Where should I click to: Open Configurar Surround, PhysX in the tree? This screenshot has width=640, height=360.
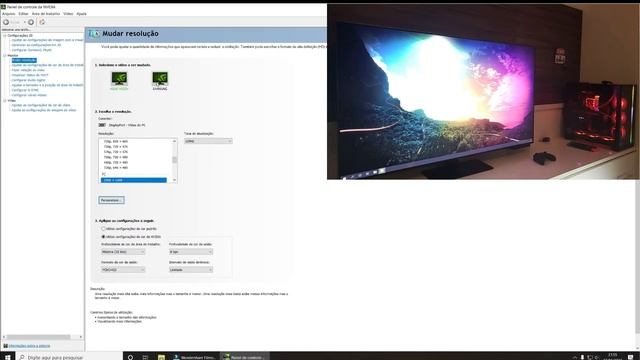[x=32, y=50]
